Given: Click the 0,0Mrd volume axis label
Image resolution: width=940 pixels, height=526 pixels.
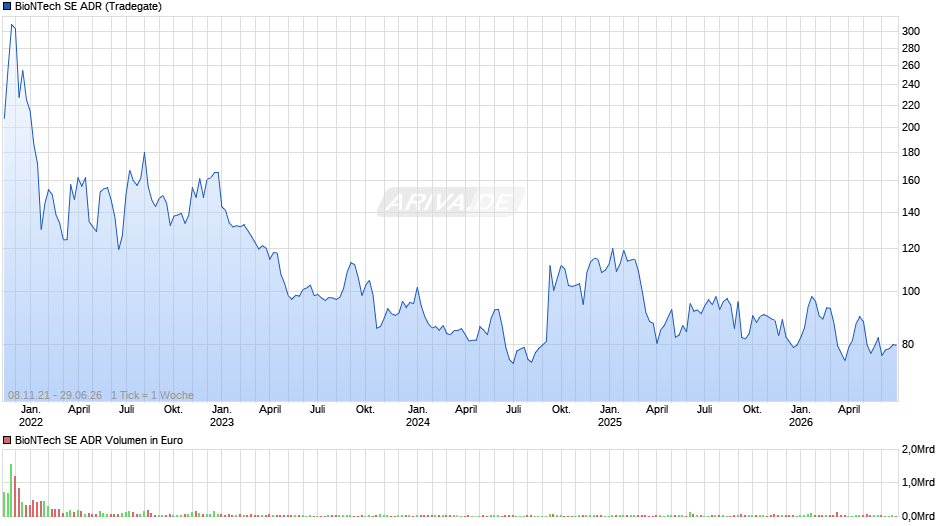Looking at the screenshot, I should point(918,516).
